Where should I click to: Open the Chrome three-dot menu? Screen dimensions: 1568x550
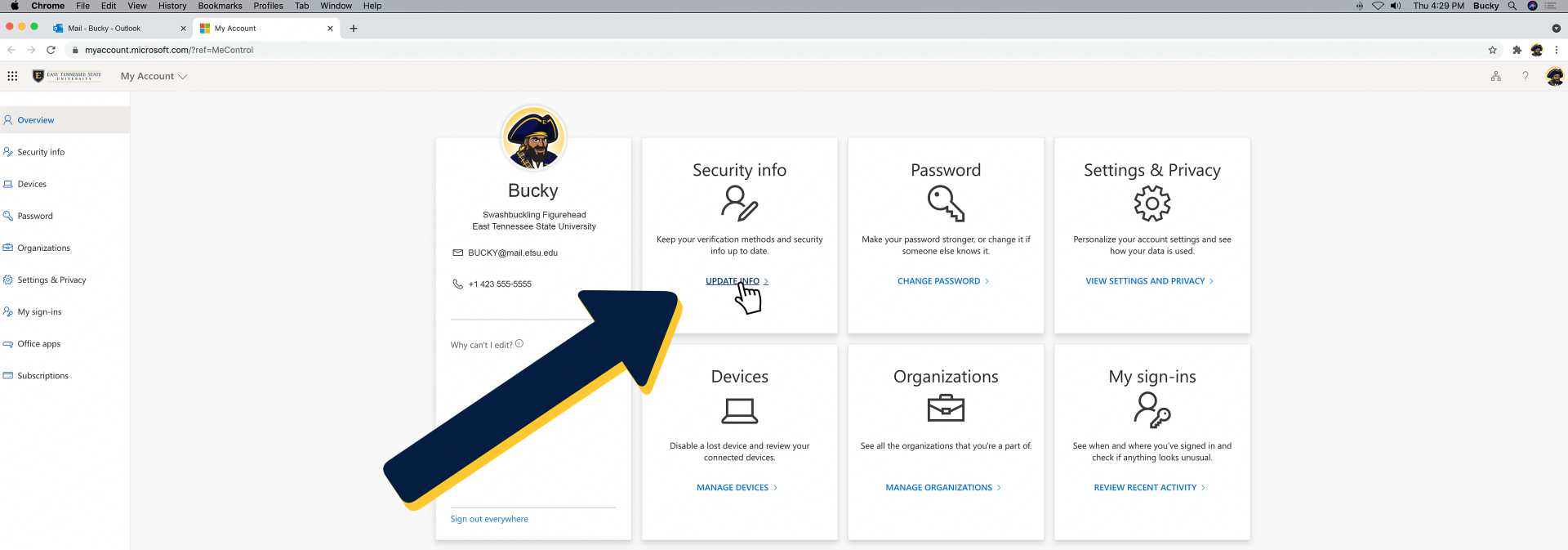[1556, 50]
